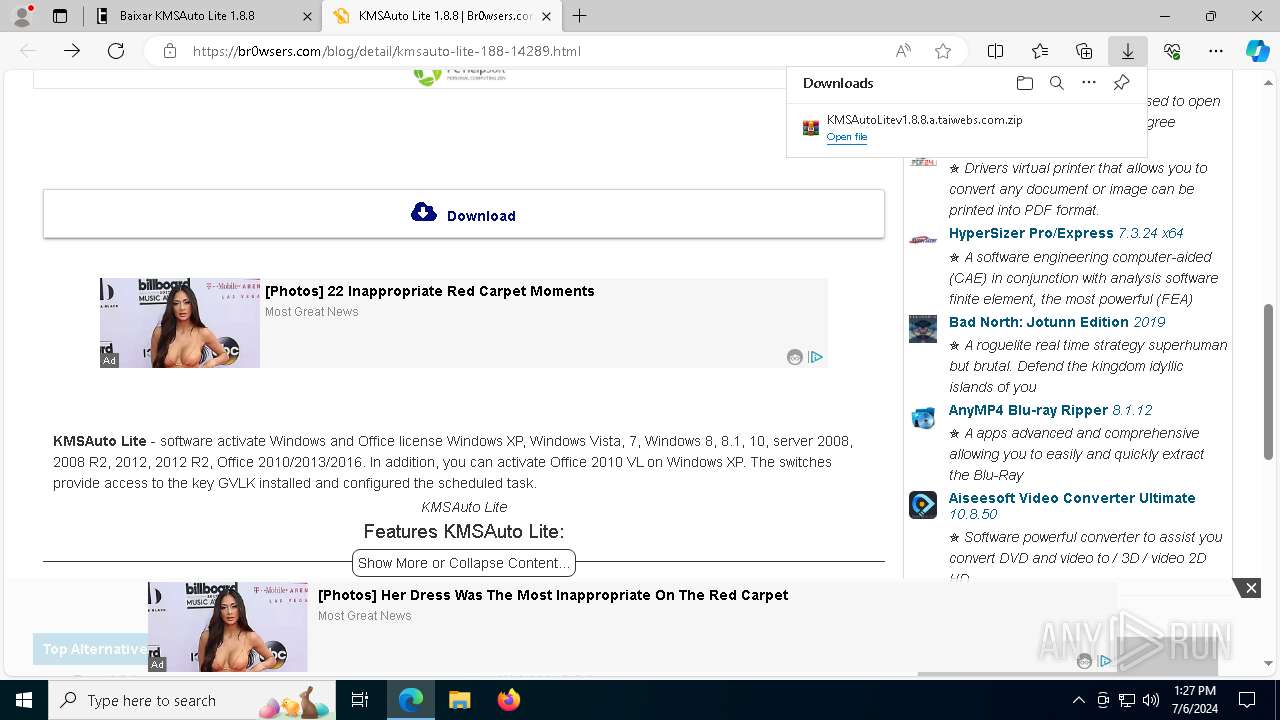Click Her Dress Was Most Inappropriate ad headline
Screen dimensions: 1280x720
tap(553, 595)
